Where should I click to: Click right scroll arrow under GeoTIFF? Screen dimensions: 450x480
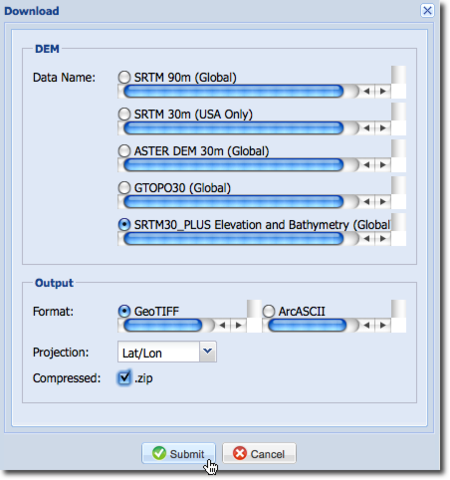tap(238, 325)
